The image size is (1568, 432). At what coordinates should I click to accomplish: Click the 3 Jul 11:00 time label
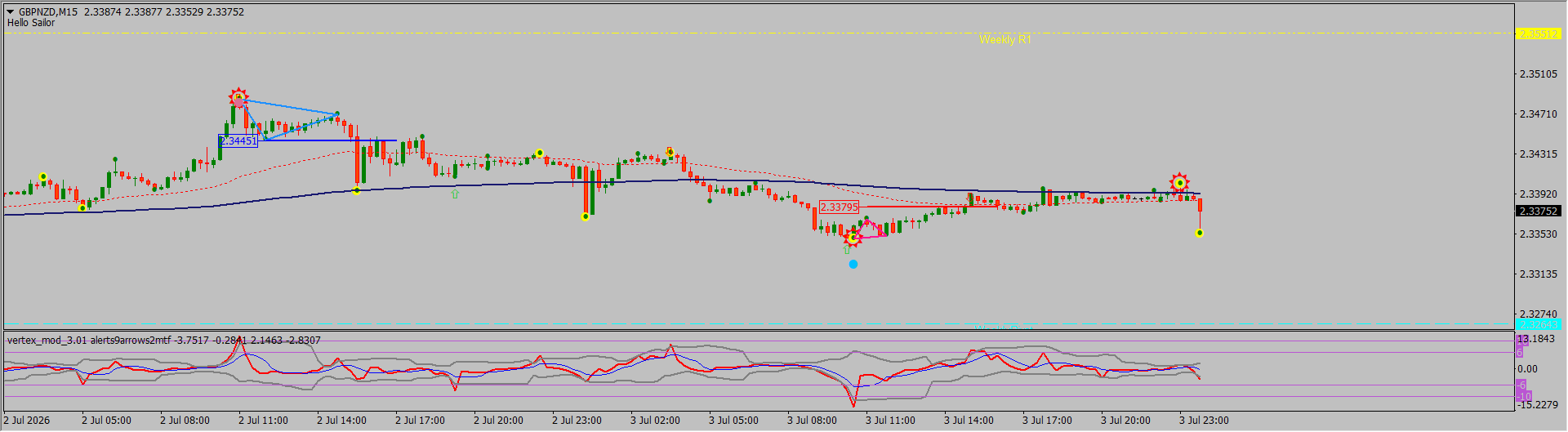890,421
